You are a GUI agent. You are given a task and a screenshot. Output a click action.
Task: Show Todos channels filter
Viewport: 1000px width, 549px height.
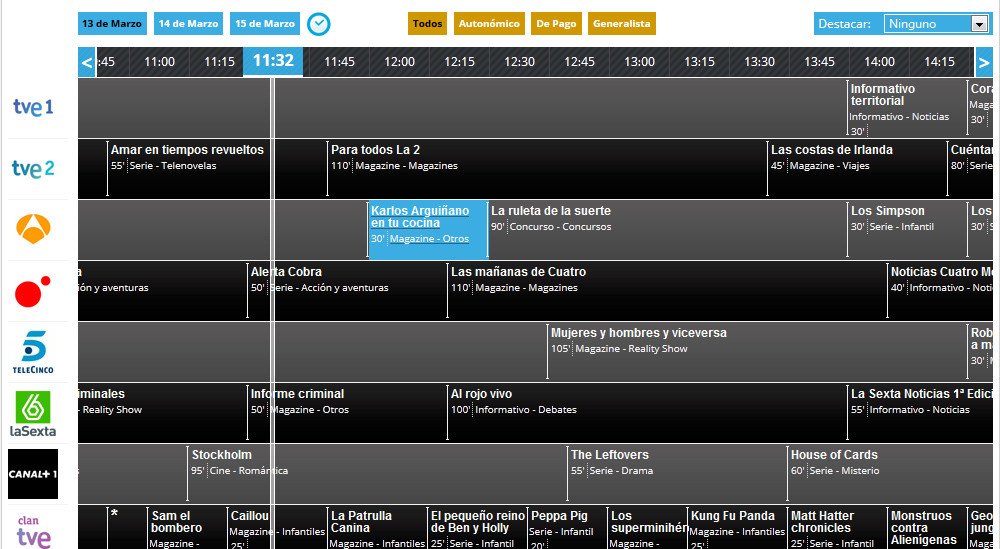point(427,24)
